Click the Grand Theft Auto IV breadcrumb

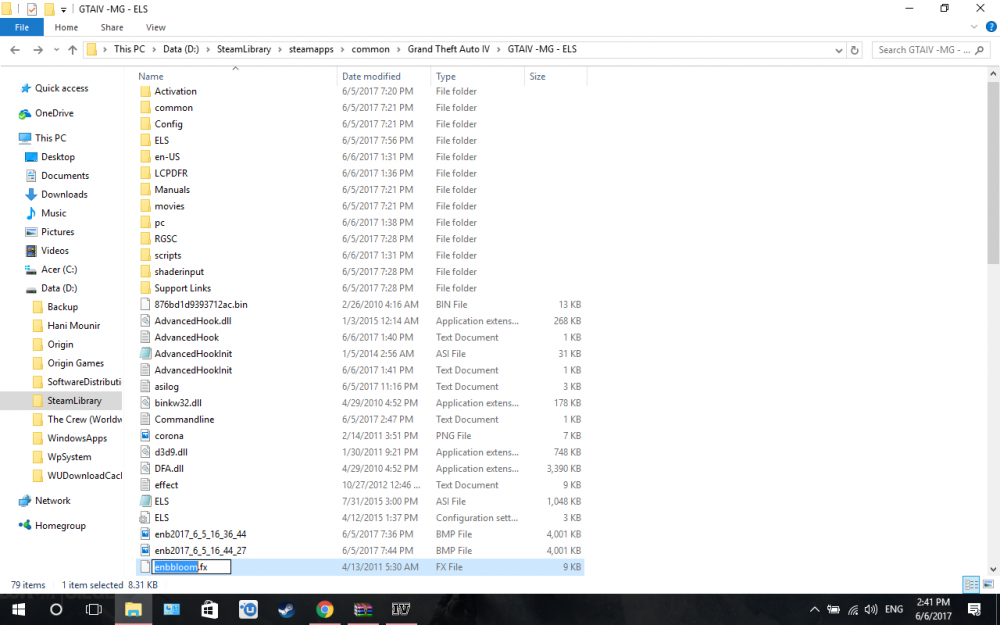pyautogui.click(x=449, y=49)
